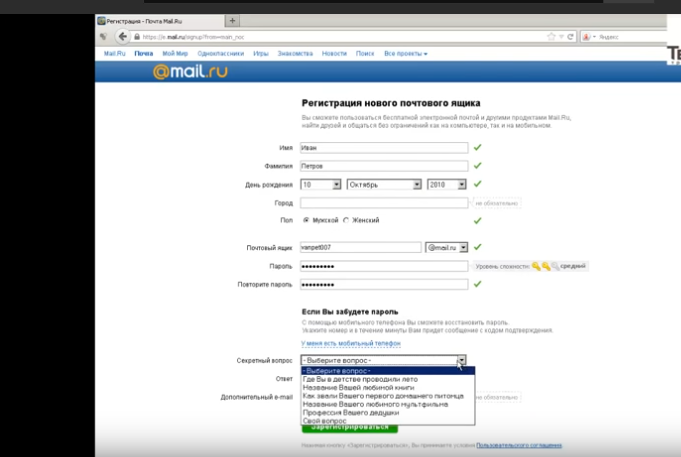Click the Registration tab favicon
Screen dimensions: 681x457
click(x=101, y=21)
